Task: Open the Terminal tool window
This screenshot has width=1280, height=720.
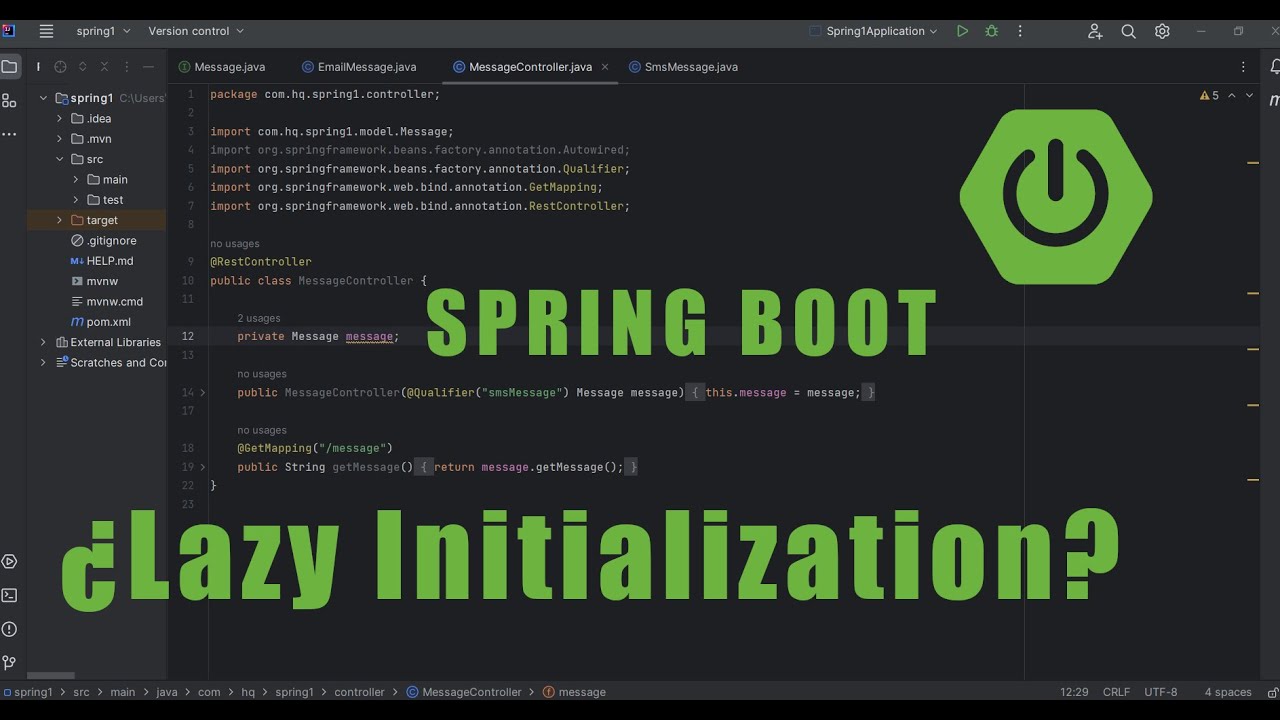Action: click(9, 595)
